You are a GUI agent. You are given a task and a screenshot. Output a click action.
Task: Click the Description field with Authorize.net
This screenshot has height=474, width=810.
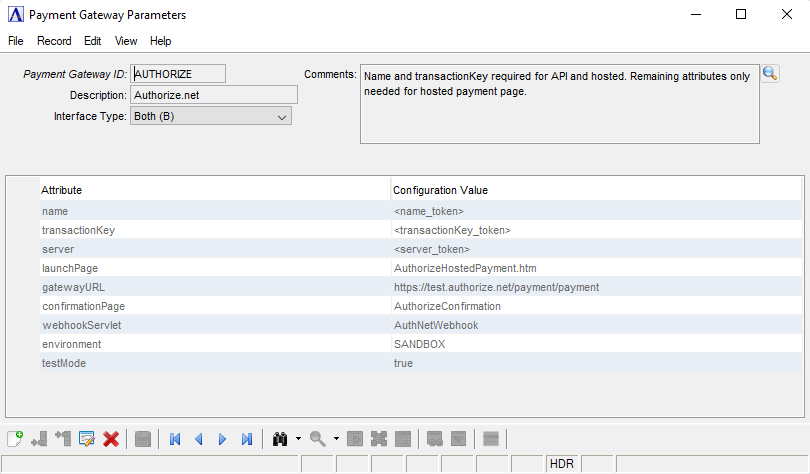(214, 95)
